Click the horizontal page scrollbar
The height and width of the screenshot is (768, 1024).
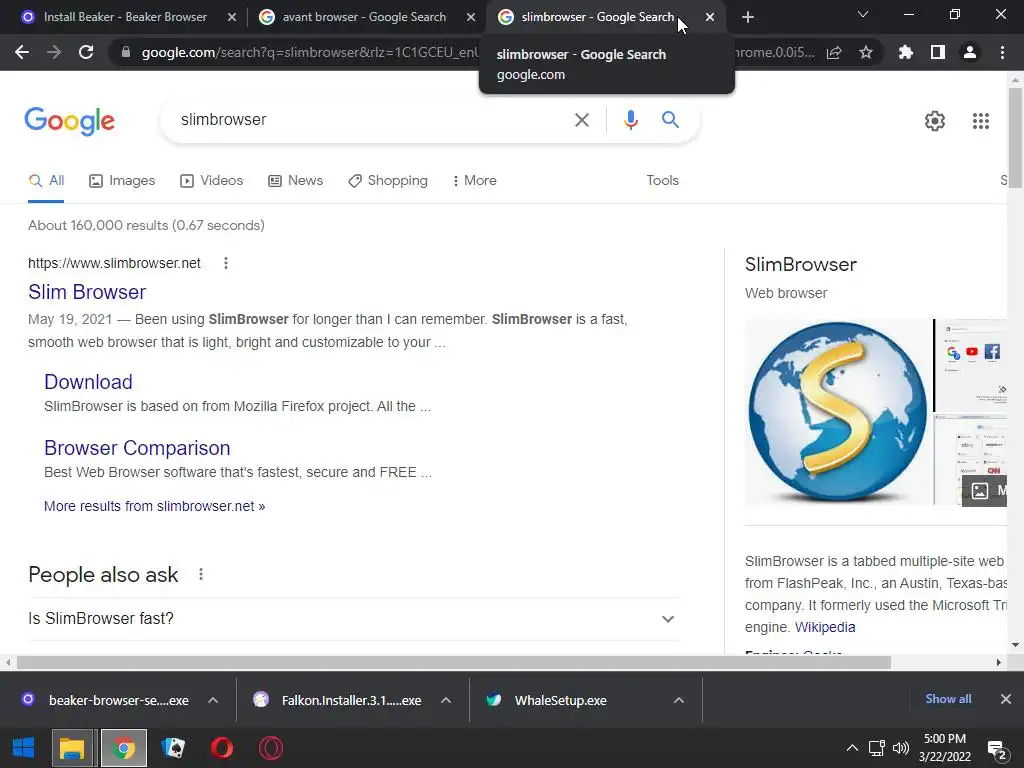[454, 662]
